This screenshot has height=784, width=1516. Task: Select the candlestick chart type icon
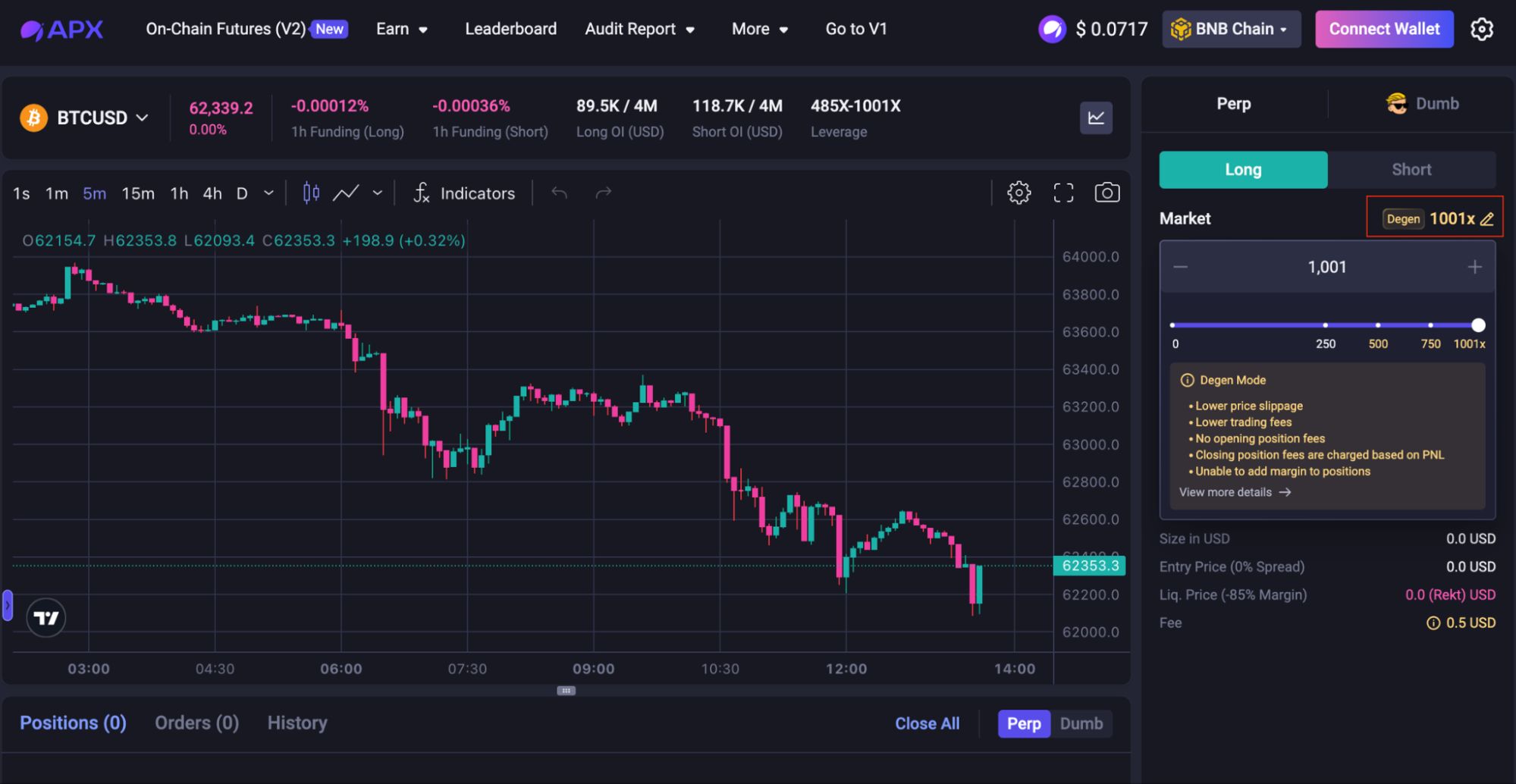click(309, 193)
